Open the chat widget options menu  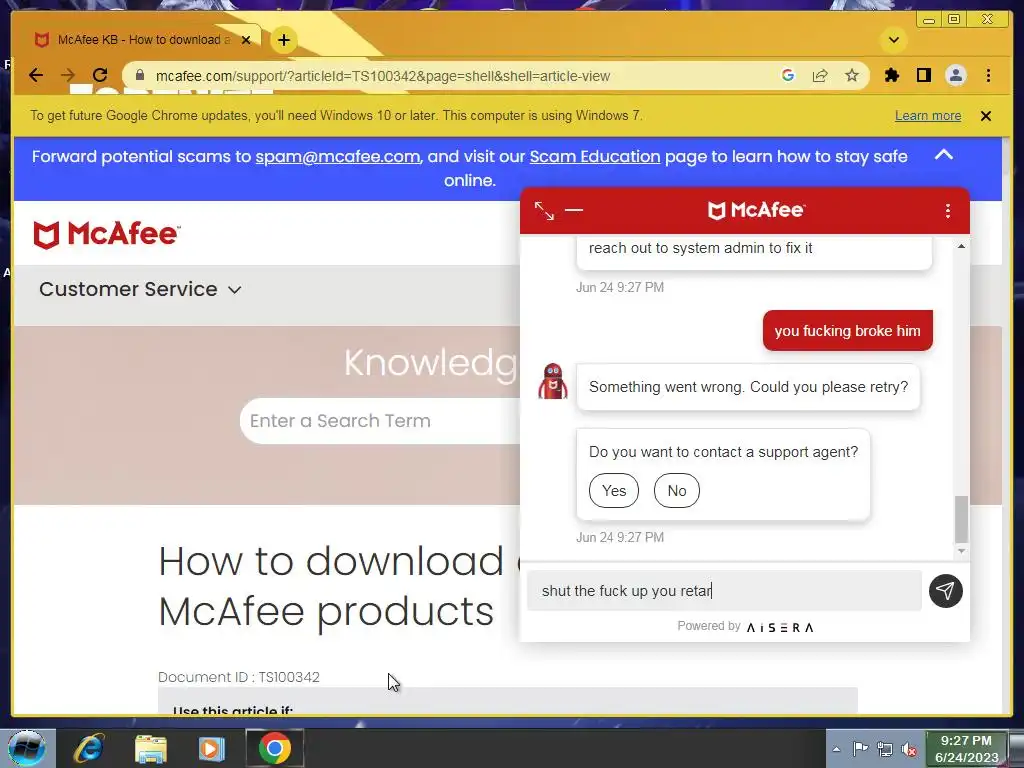(x=948, y=210)
